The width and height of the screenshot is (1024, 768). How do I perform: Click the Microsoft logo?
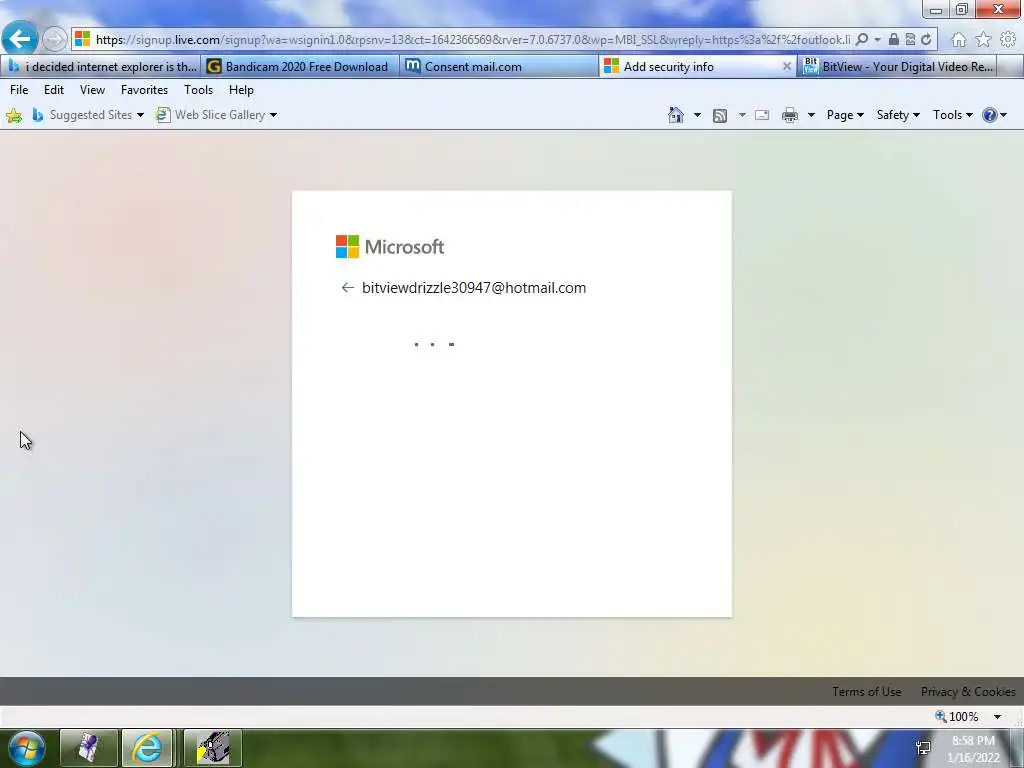390,247
